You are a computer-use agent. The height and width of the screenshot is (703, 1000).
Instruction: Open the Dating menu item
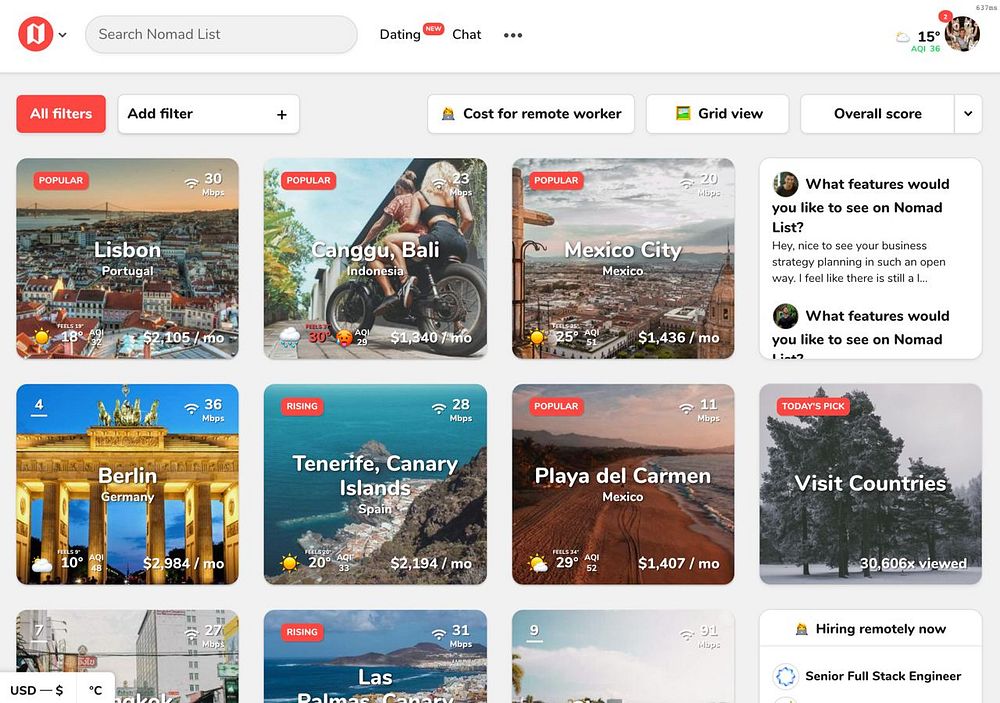pyautogui.click(x=400, y=34)
